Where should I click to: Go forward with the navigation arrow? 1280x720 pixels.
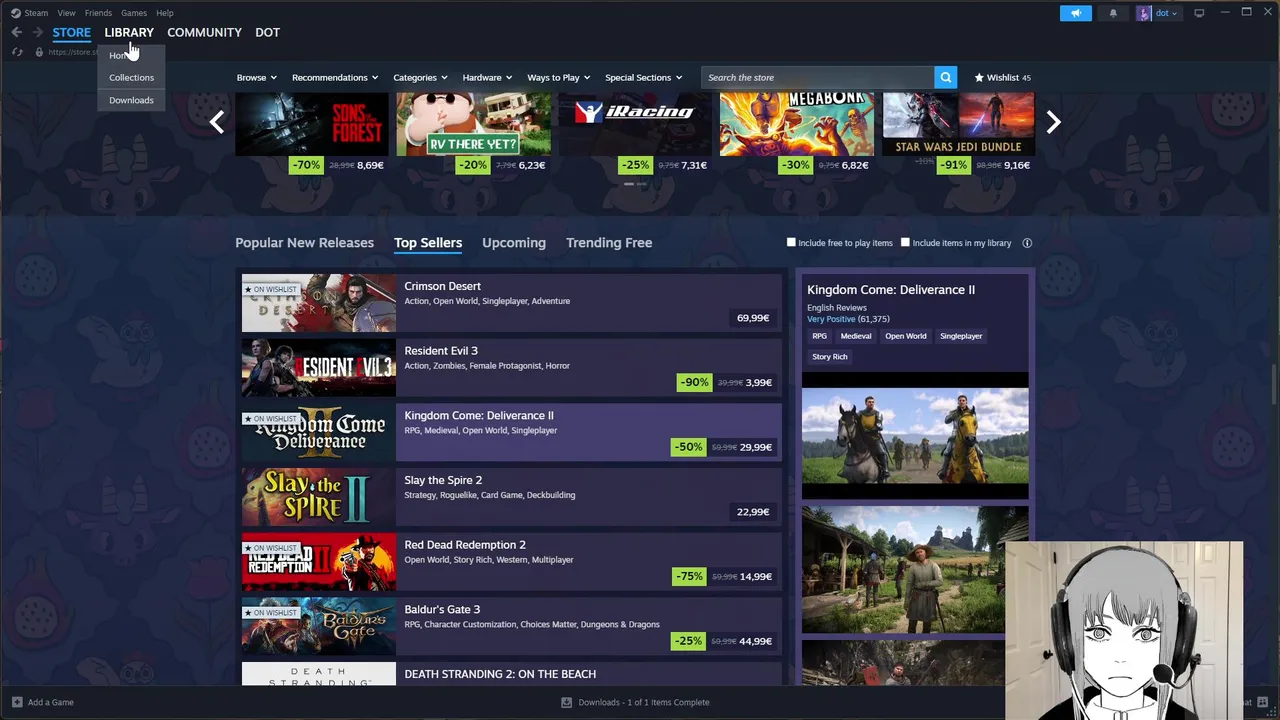click(38, 32)
